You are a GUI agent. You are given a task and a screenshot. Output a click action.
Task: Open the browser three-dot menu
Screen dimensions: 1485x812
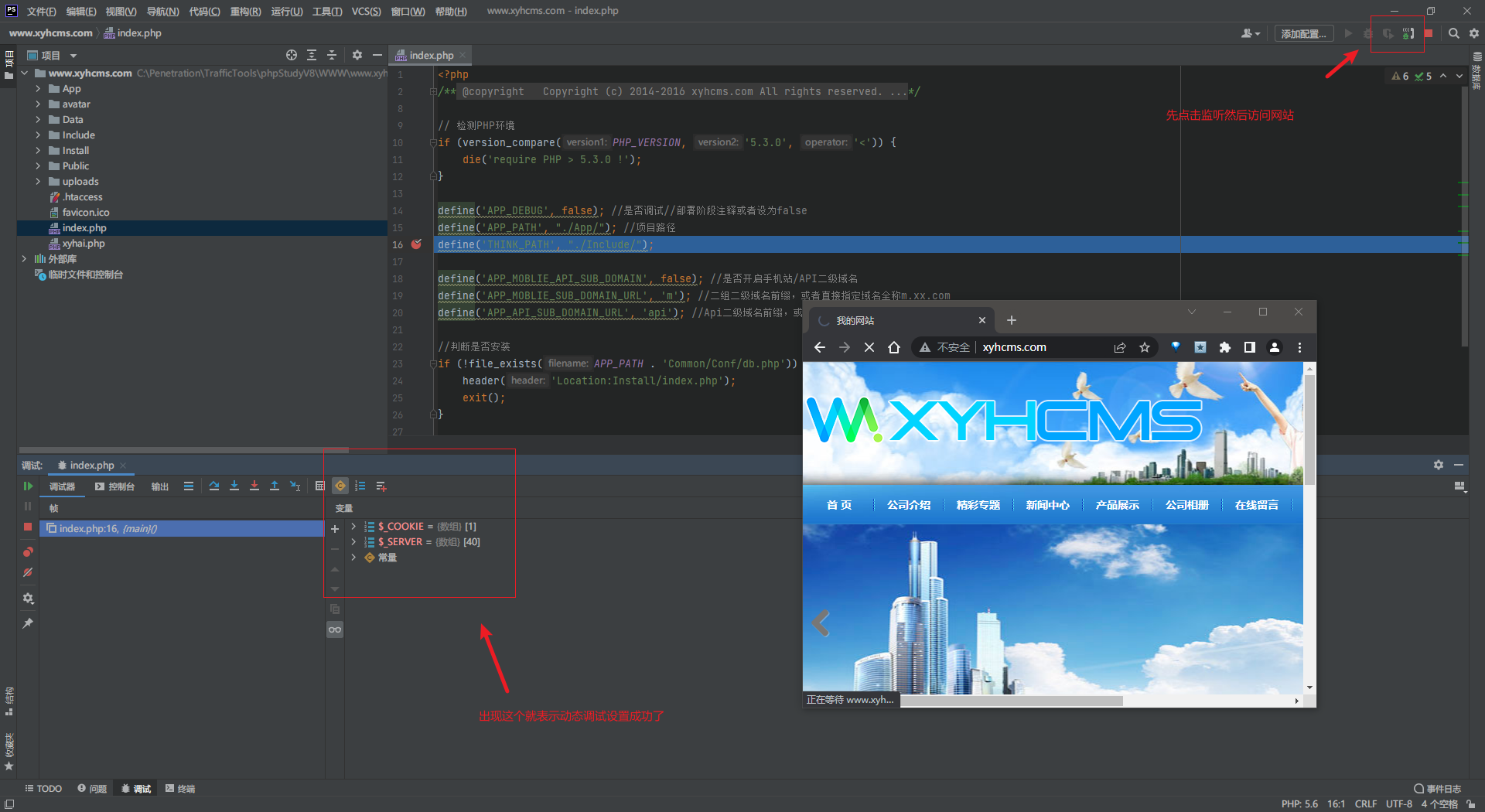[1299, 347]
